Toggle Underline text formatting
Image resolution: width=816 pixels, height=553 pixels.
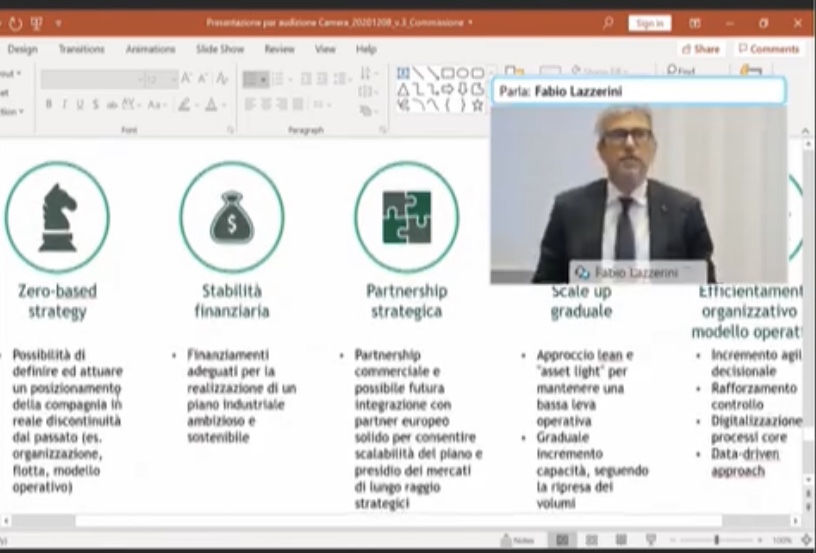tap(80, 105)
